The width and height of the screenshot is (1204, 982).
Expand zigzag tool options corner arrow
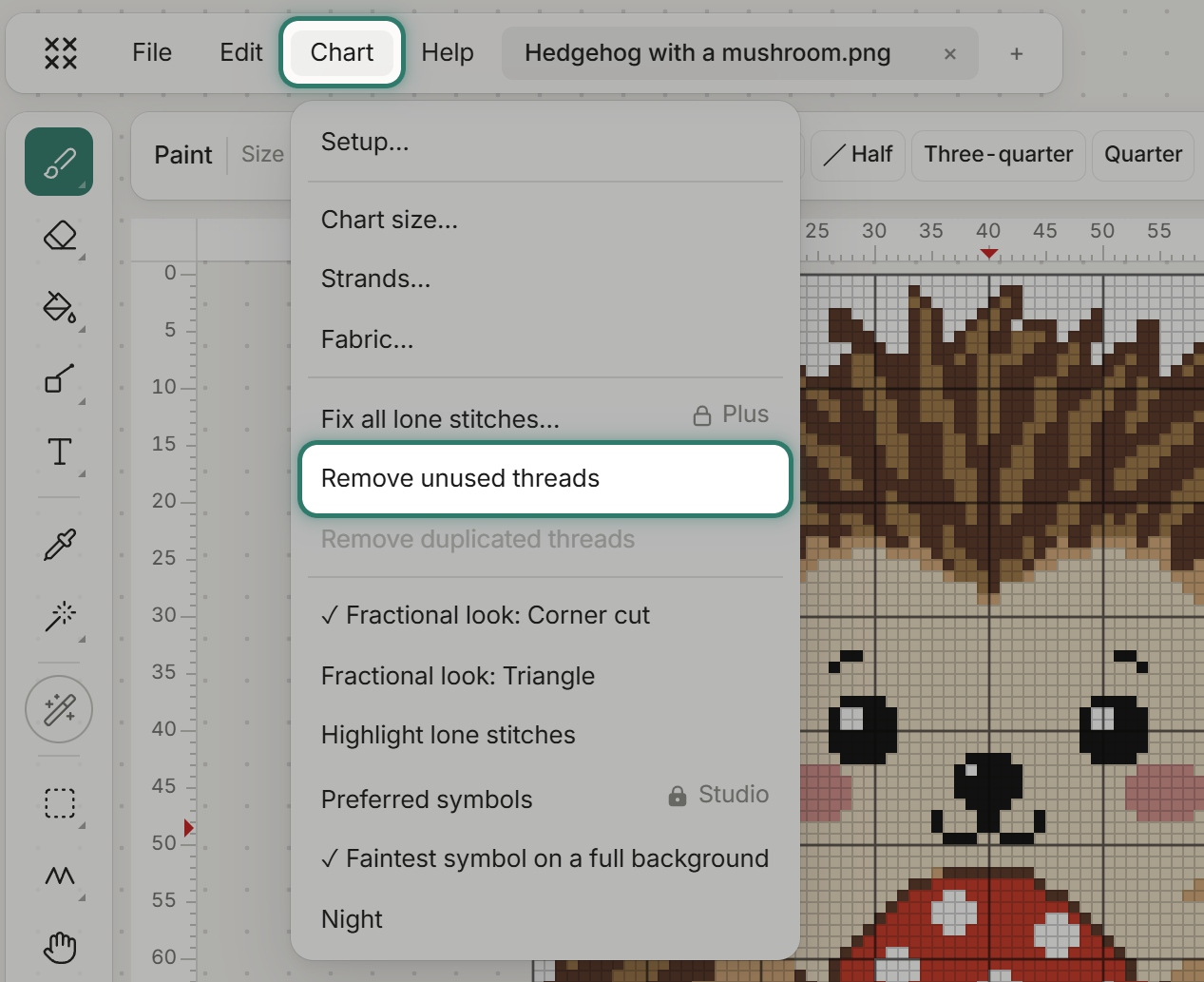coord(82,898)
